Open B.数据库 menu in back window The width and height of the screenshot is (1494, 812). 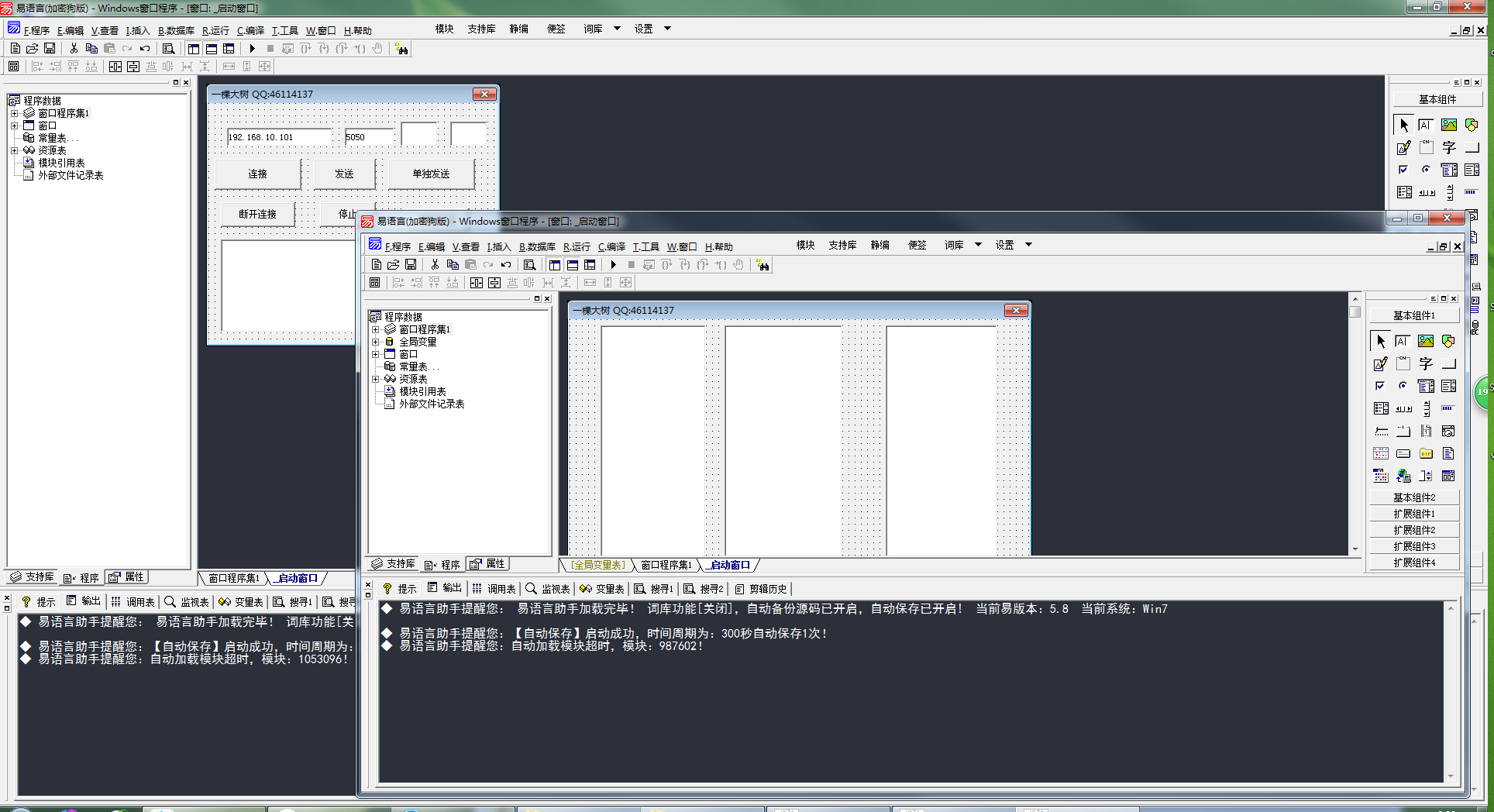tap(176, 30)
